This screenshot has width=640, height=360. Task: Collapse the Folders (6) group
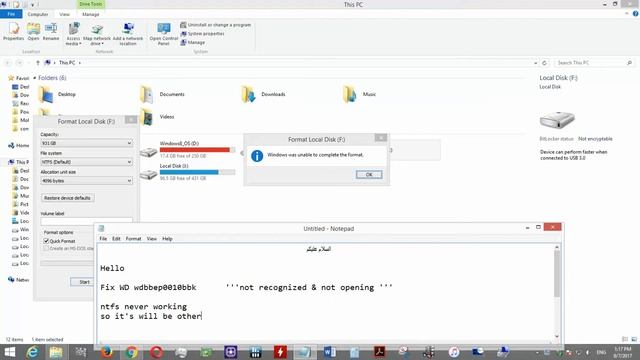point(35,78)
